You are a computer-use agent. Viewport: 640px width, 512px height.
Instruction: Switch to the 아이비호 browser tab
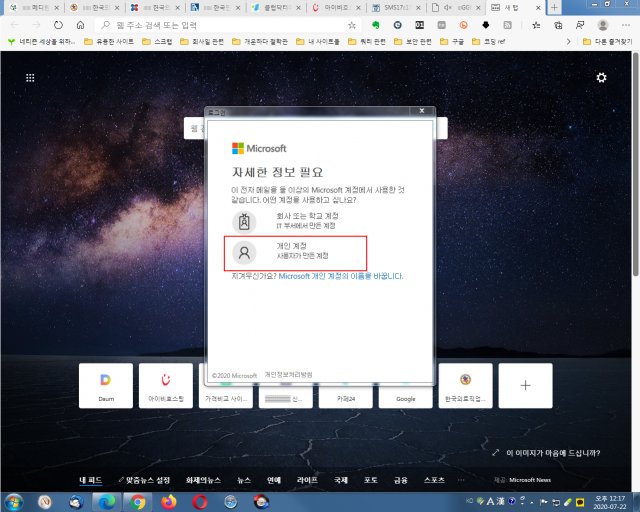[337, 8]
